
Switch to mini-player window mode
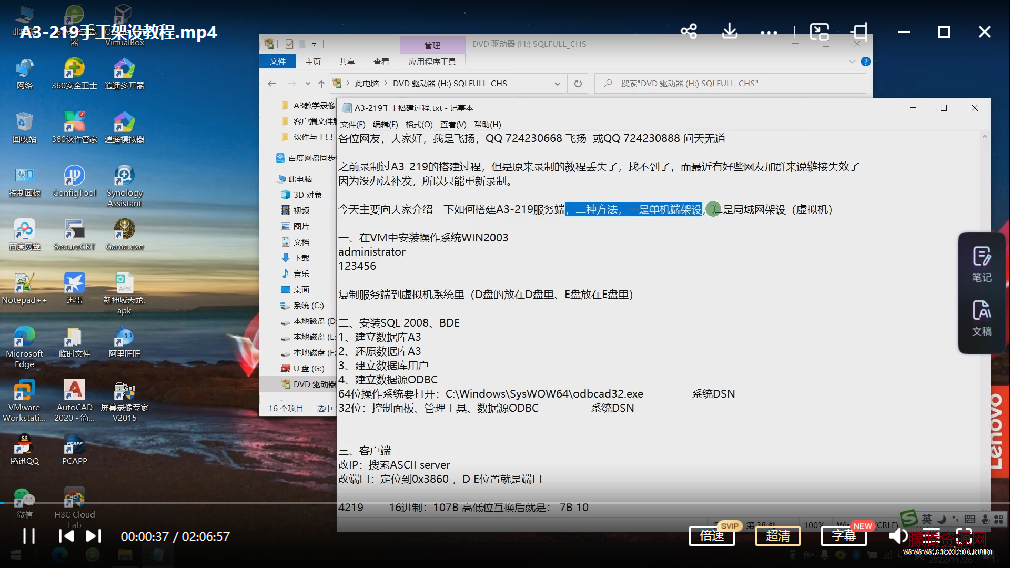point(819,32)
